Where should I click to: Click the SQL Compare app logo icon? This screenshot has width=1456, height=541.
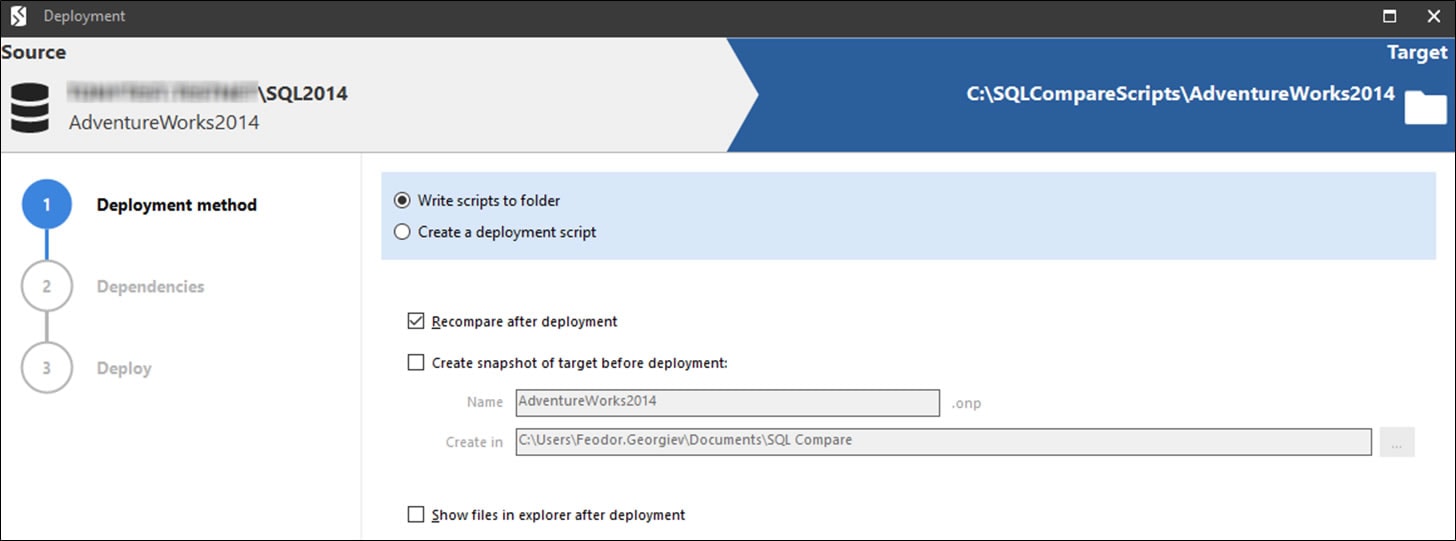(x=18, y=17)
